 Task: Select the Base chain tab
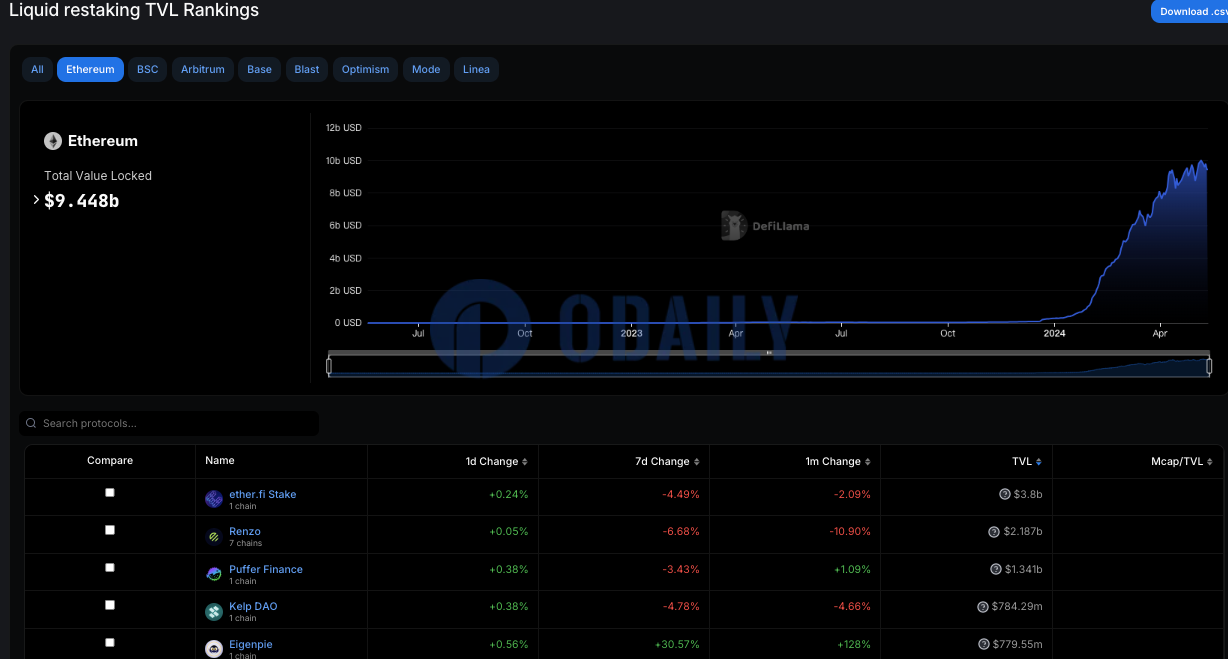(x=260, y=69)
